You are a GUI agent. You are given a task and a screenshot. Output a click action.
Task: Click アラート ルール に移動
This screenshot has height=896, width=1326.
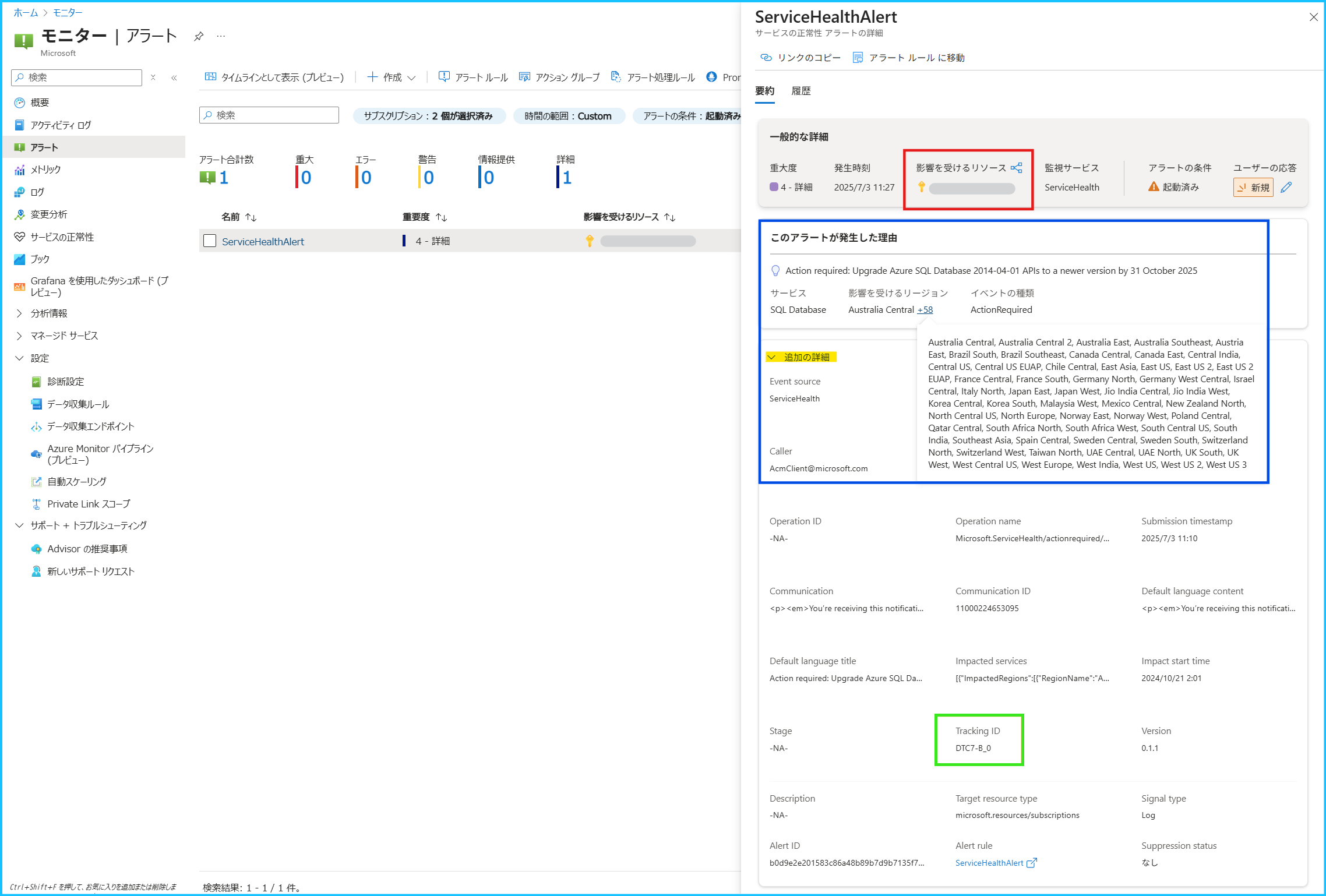909,58
